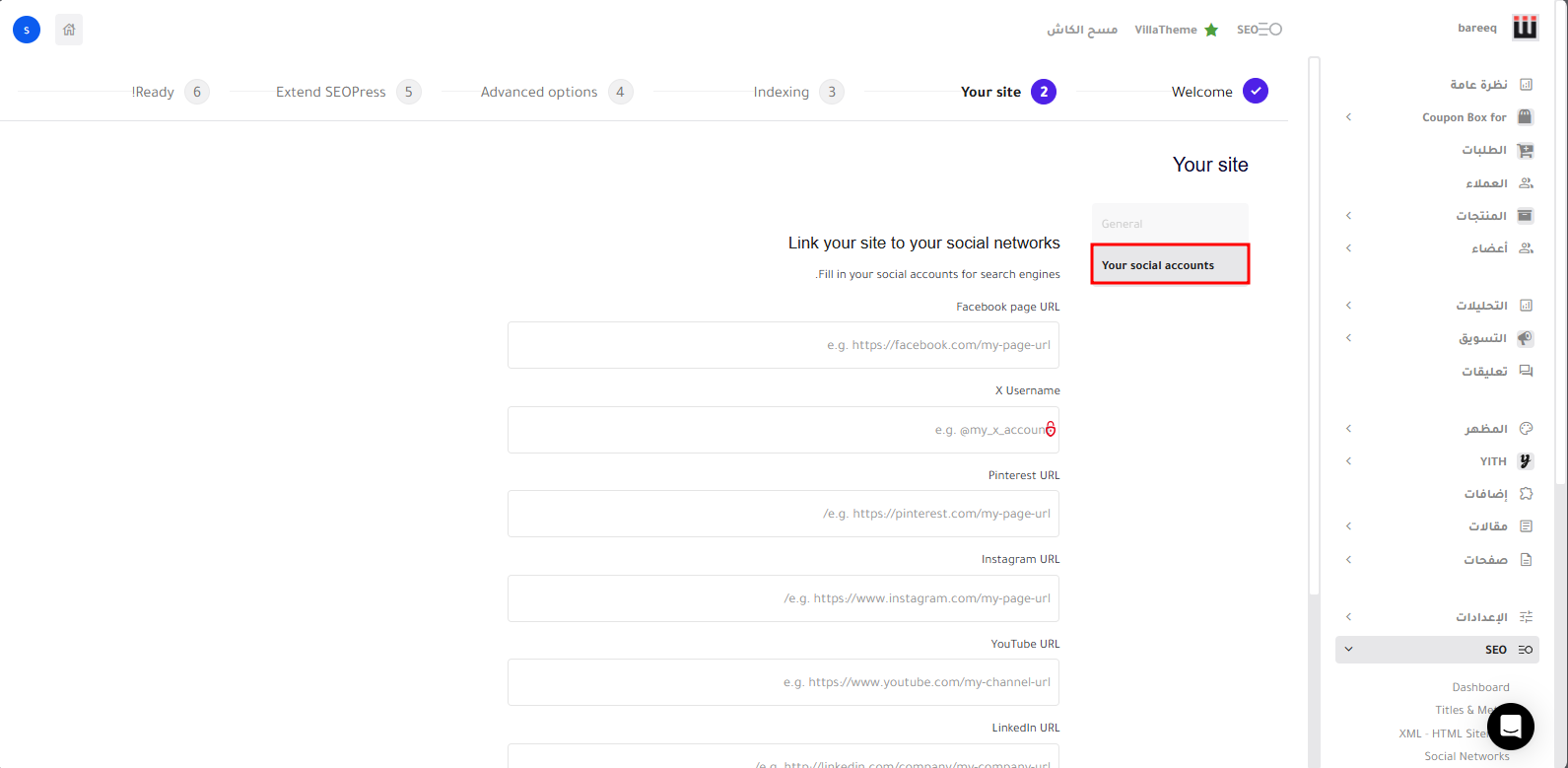Click the home icon in top bar

[69, 30]
